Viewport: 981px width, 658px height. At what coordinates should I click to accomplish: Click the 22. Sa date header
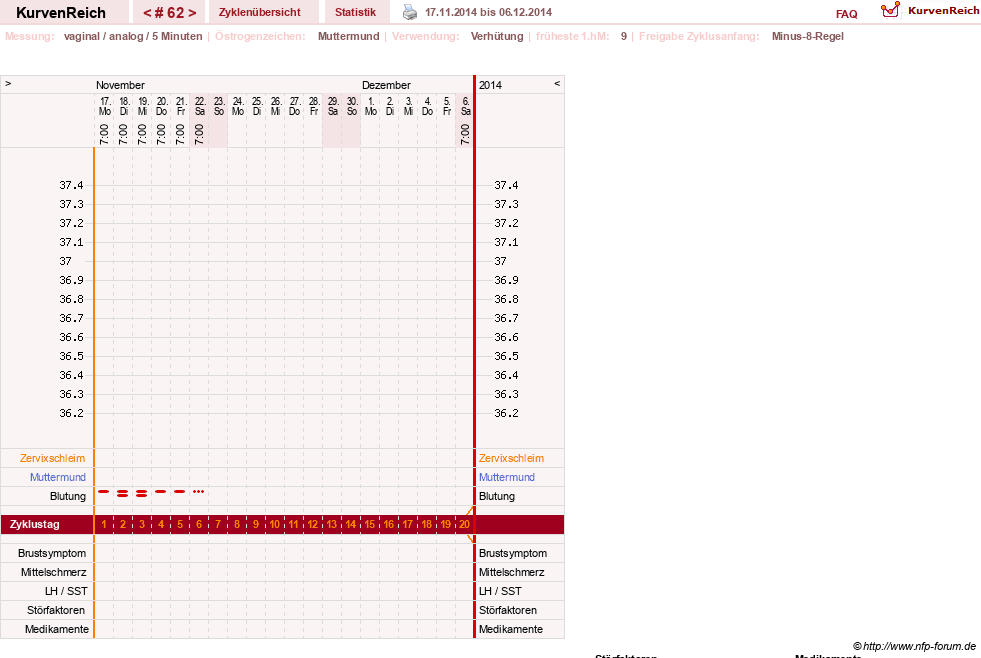[200, 106]
